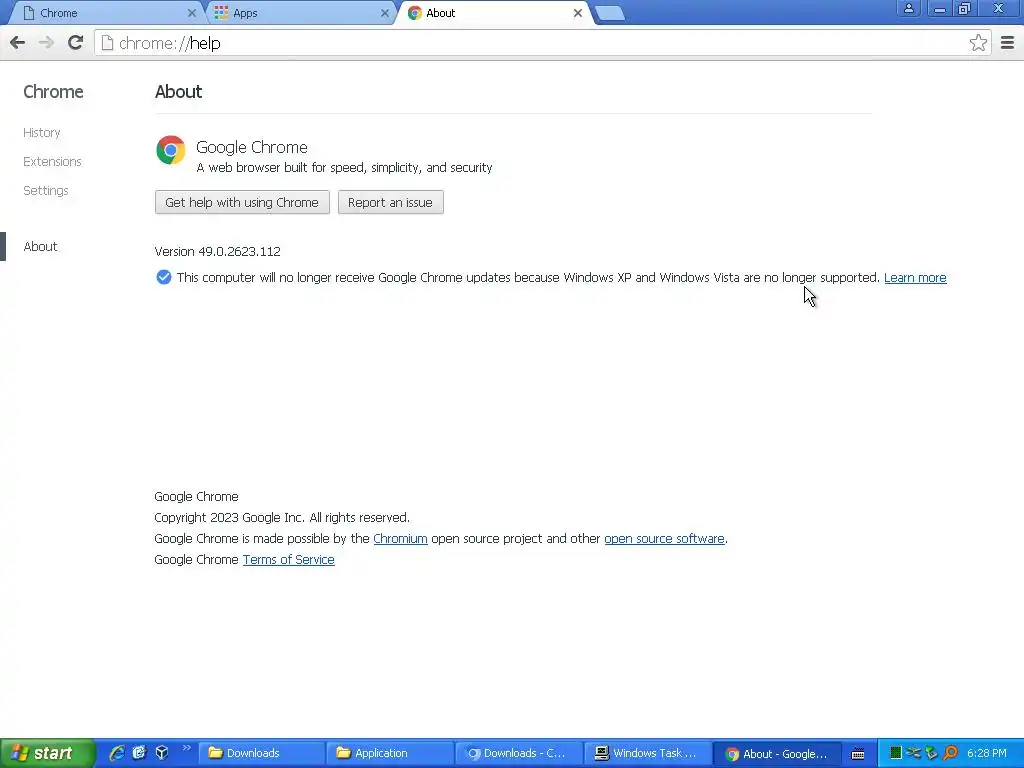
Task: Switch to the Apps tab
Action: [x=302, y=13]
